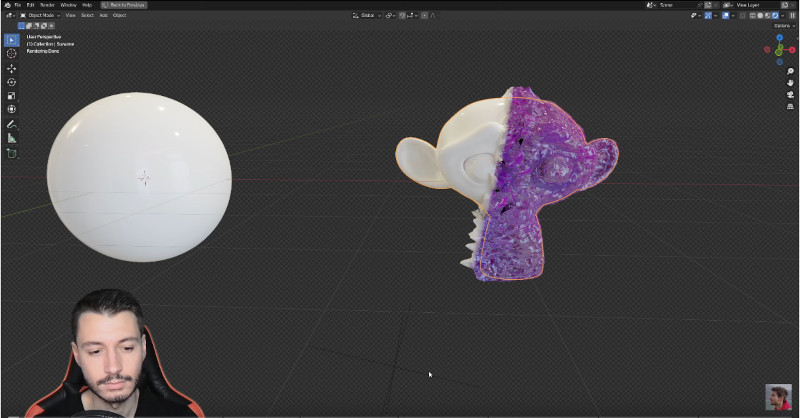Open the viewport View menu
The image size is (800, 418).
coord(70,15)
